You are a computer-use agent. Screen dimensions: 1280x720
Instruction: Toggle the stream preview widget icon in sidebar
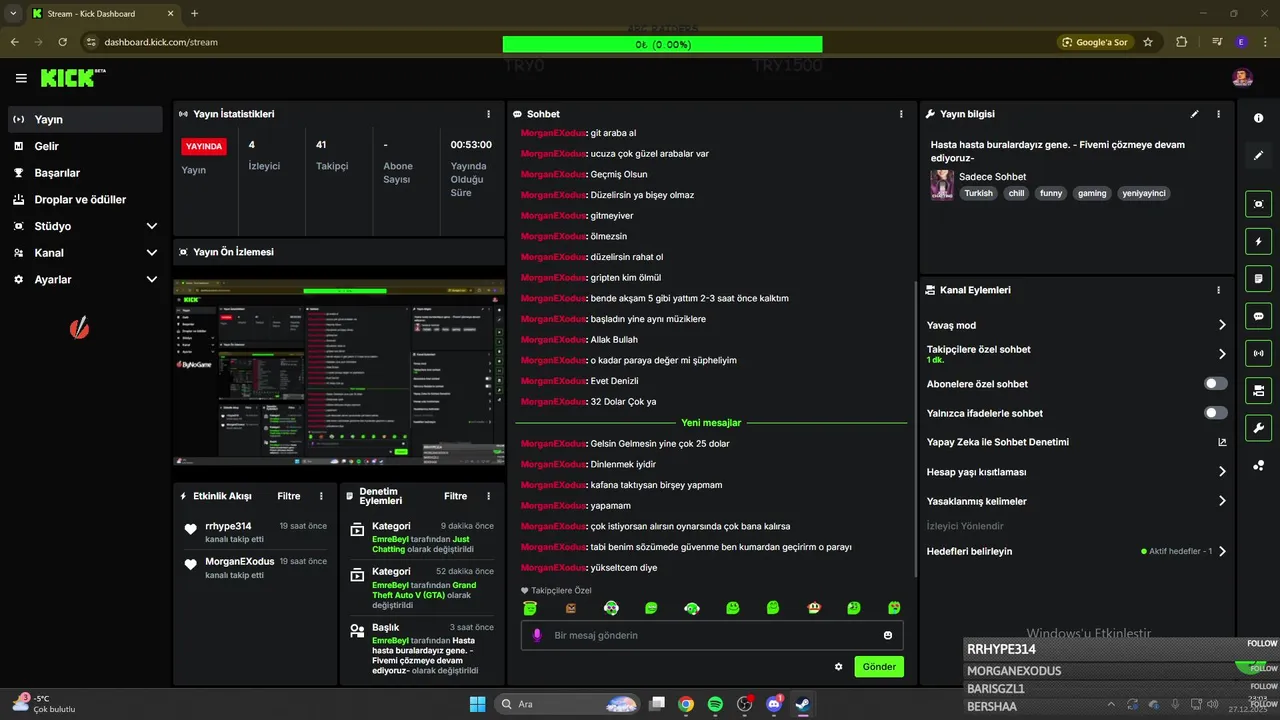pos(1258,204)
